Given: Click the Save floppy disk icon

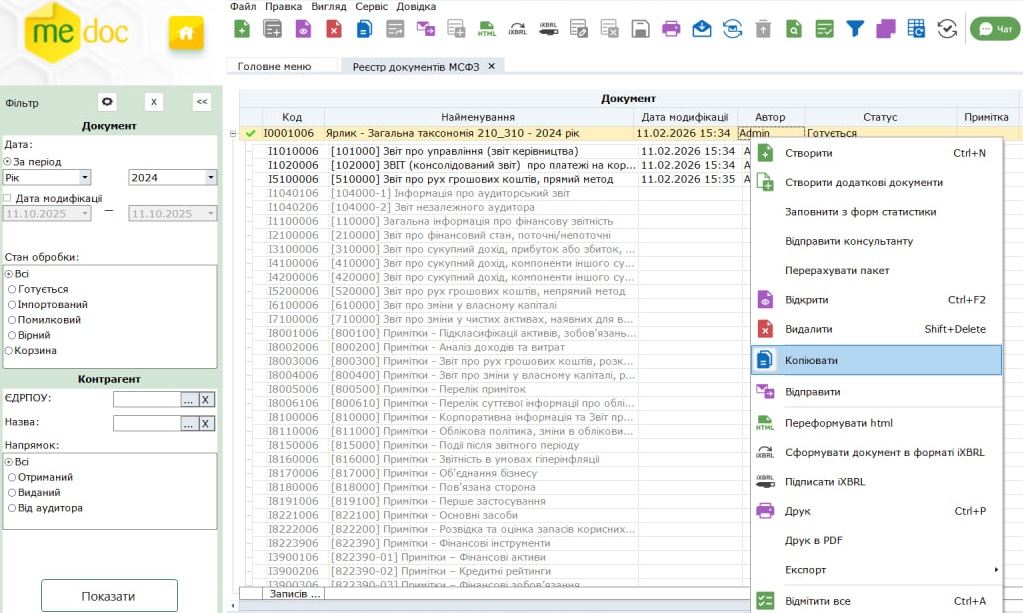Looking at the screenshot, I should (x=640, y=29).
